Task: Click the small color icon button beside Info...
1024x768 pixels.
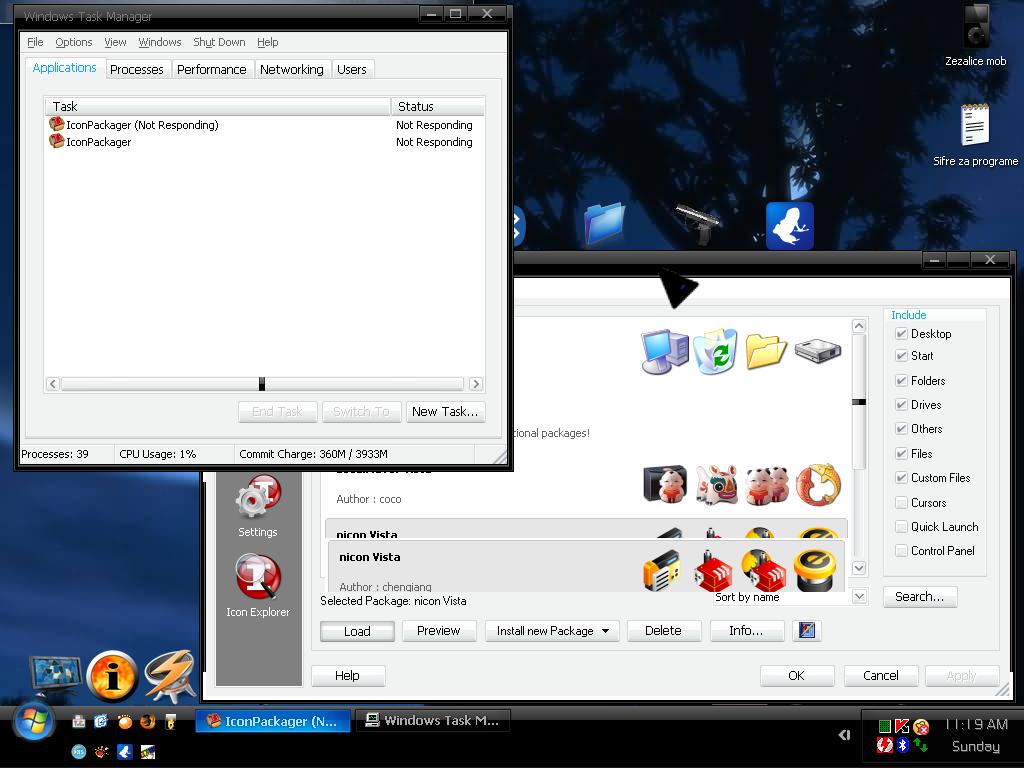Action: [x=807, y=630]
